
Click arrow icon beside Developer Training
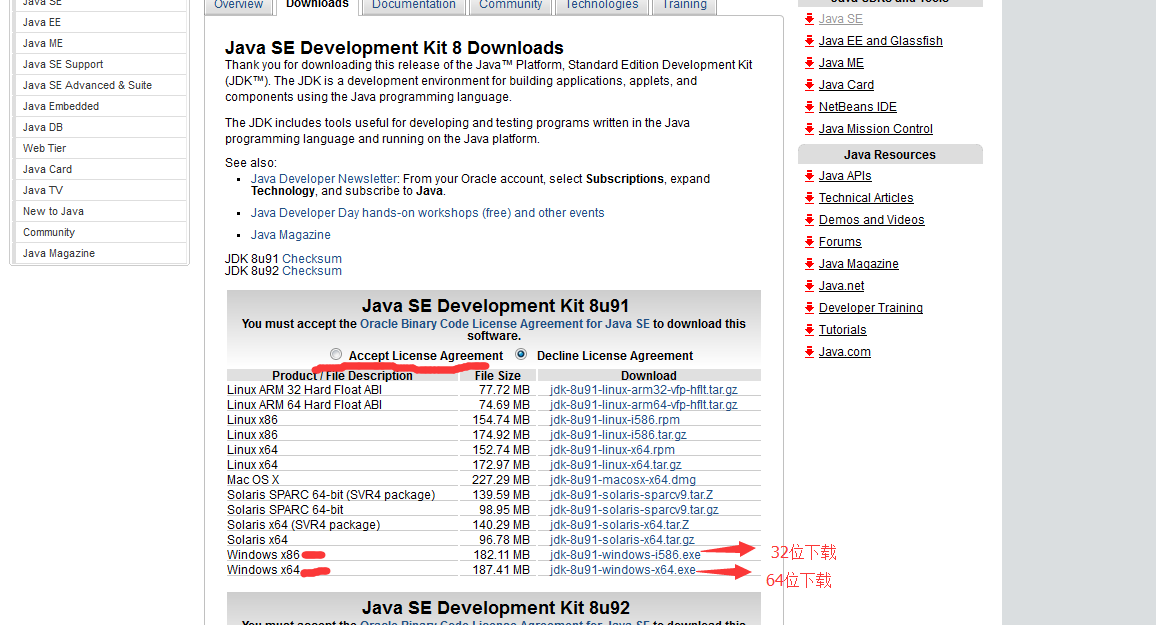pos(809,309)
